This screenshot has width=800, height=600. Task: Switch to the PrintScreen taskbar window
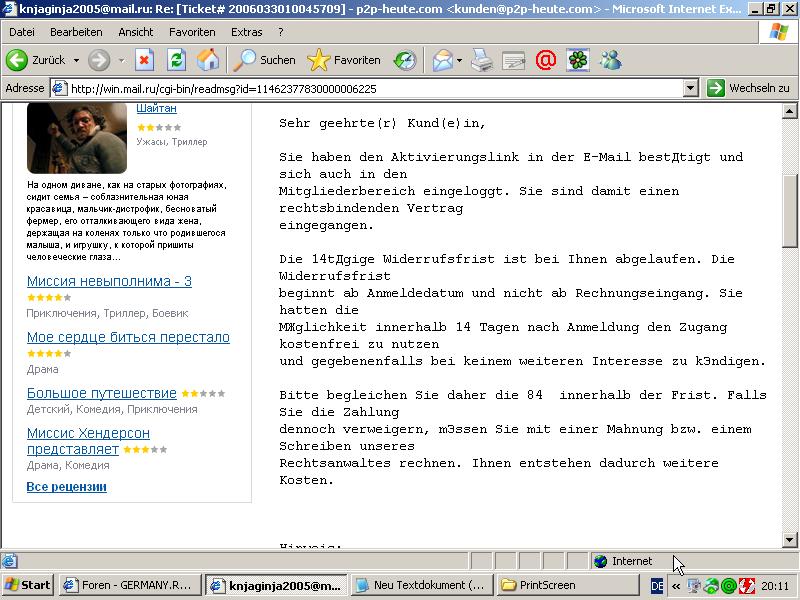[545, 585]
